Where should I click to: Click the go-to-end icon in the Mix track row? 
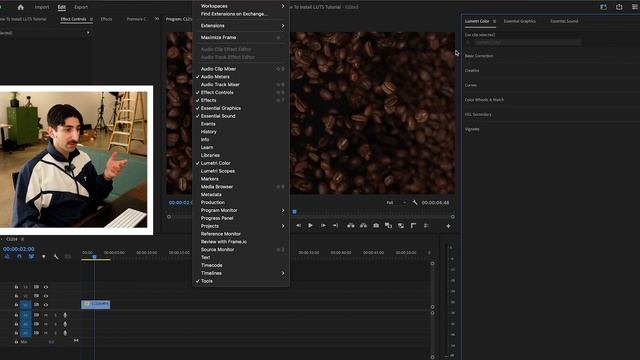point(76,340)
